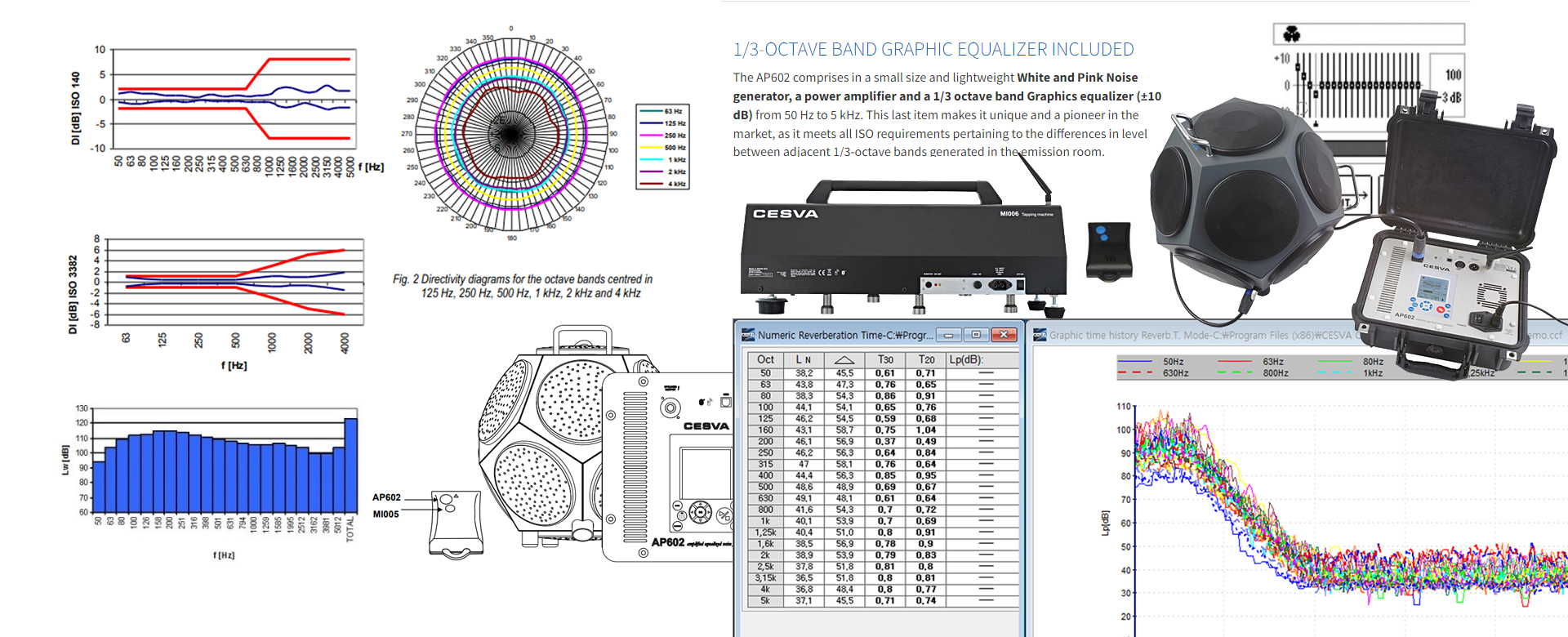The image size is (1568, 637).
Task: Select the Oct column header
Action: pos(765,359)
